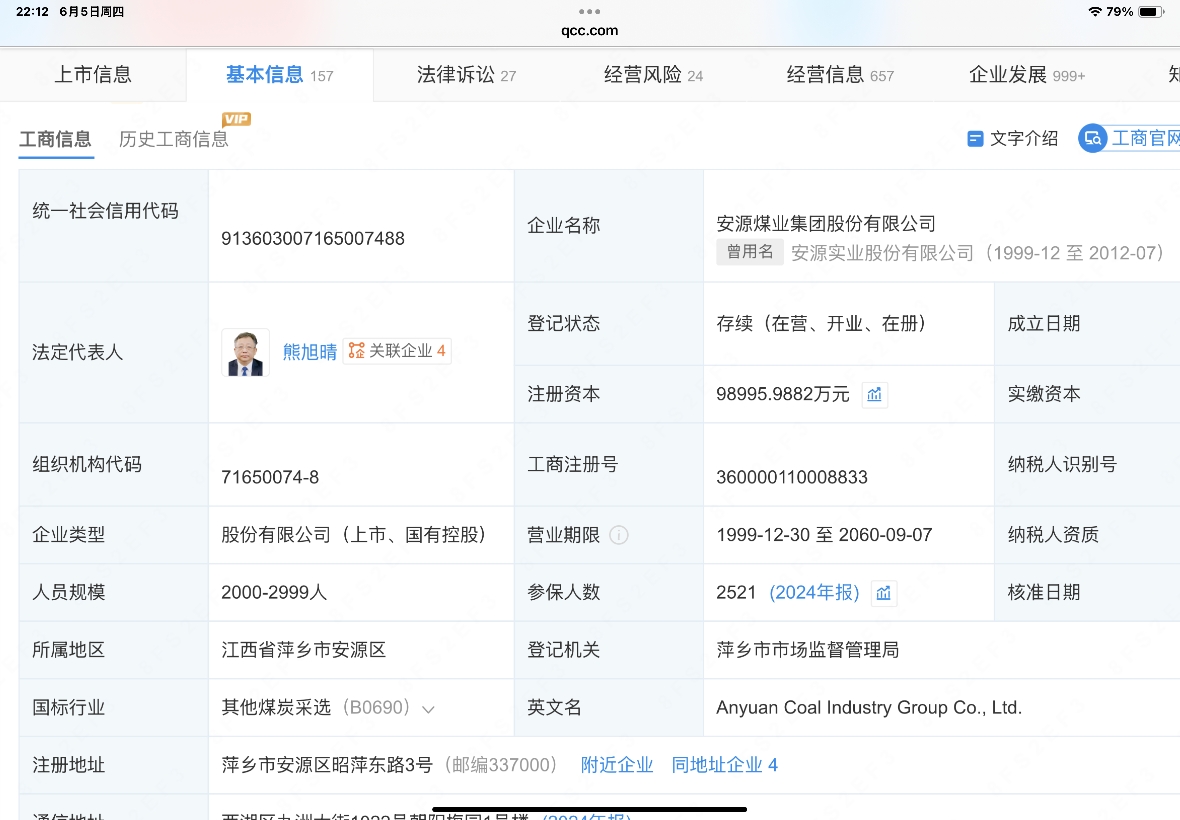This screenshot has width=1180, height=820.
Task: Select the 工商信息 sub-tab
Action: coord(55,139)
